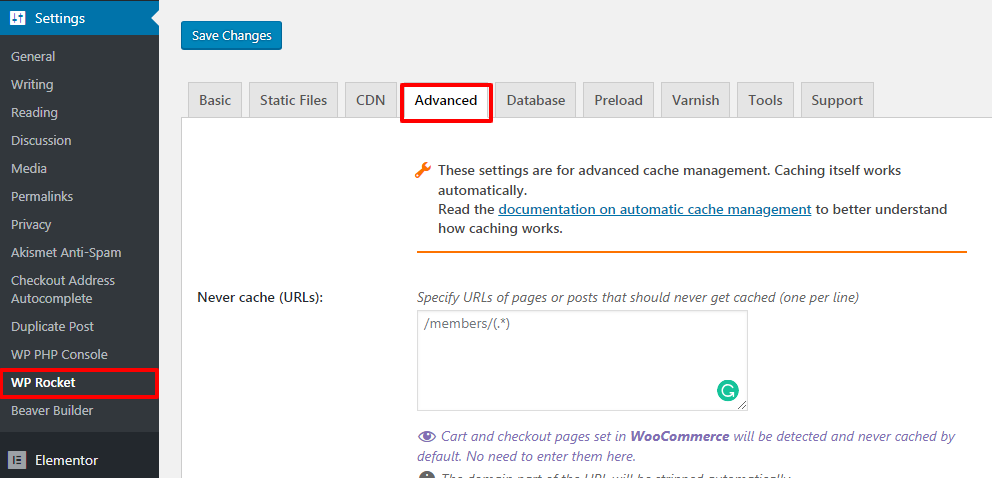Select WP Rocket in the sidebar

[x=79, y=383]
